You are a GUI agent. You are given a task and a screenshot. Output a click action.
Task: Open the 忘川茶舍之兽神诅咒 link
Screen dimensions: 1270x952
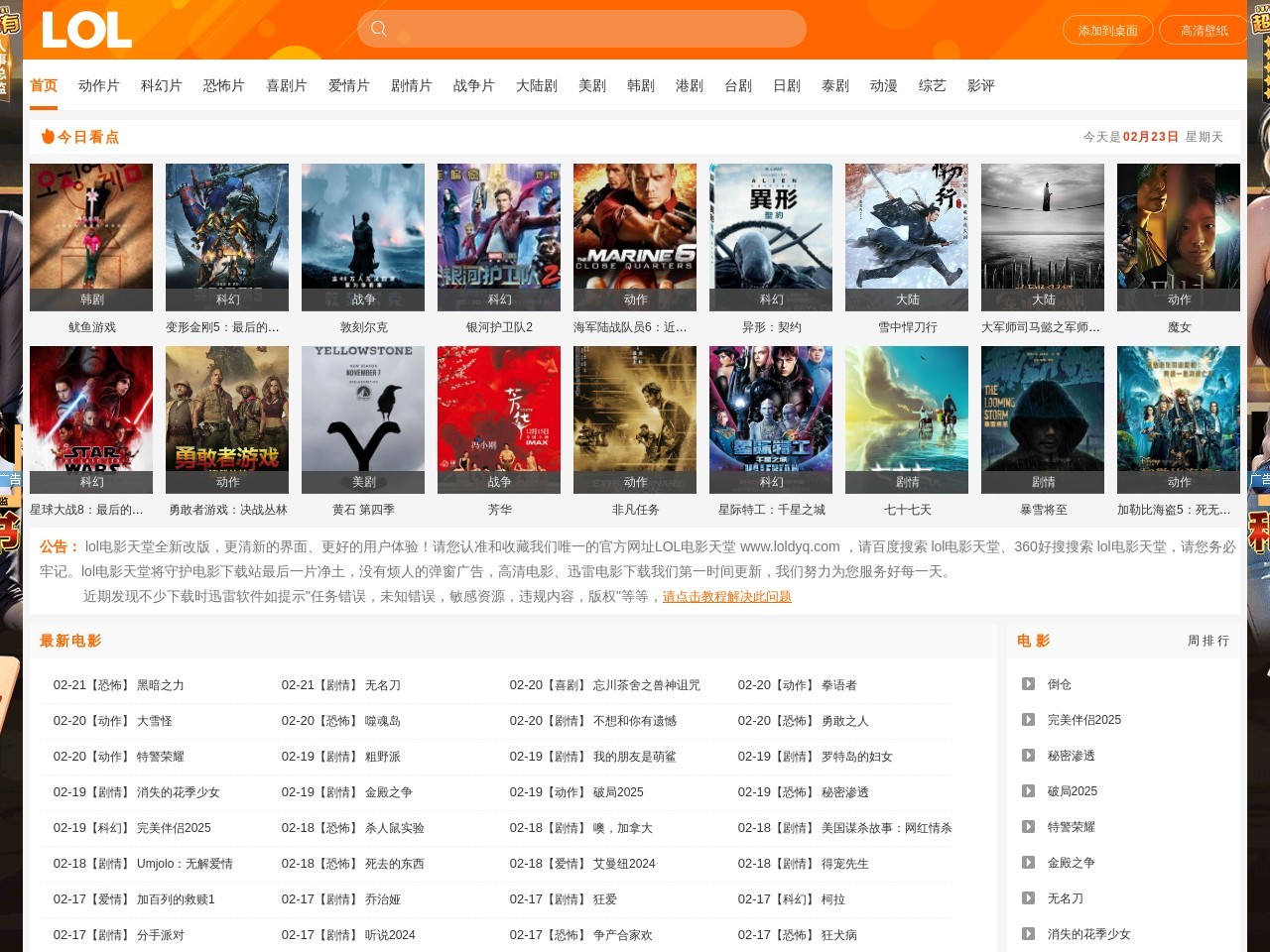[647, 685]
